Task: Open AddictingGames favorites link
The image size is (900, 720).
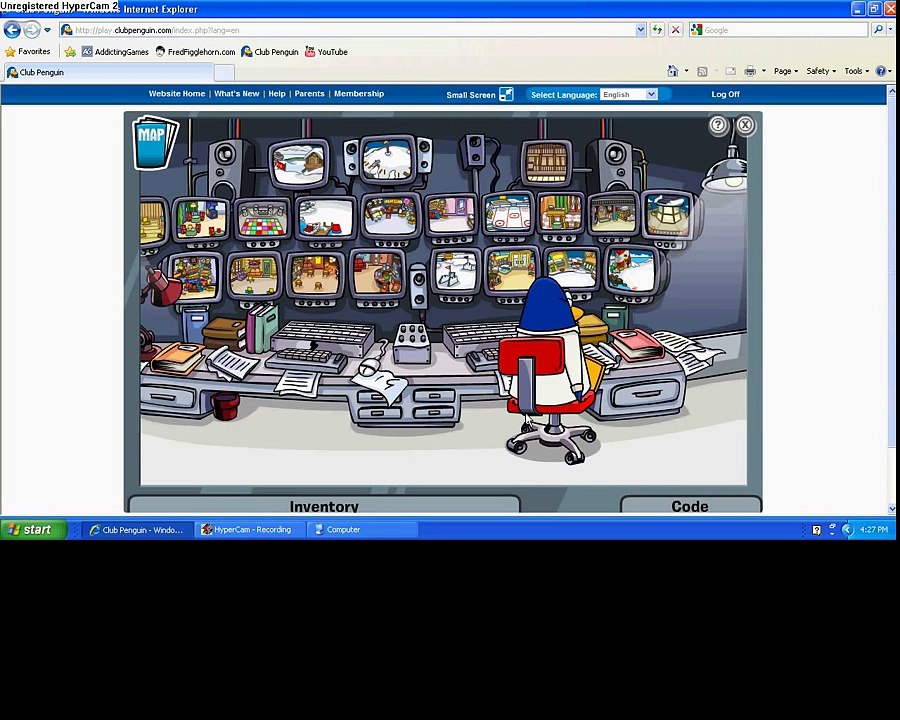Action: (115, 52)
